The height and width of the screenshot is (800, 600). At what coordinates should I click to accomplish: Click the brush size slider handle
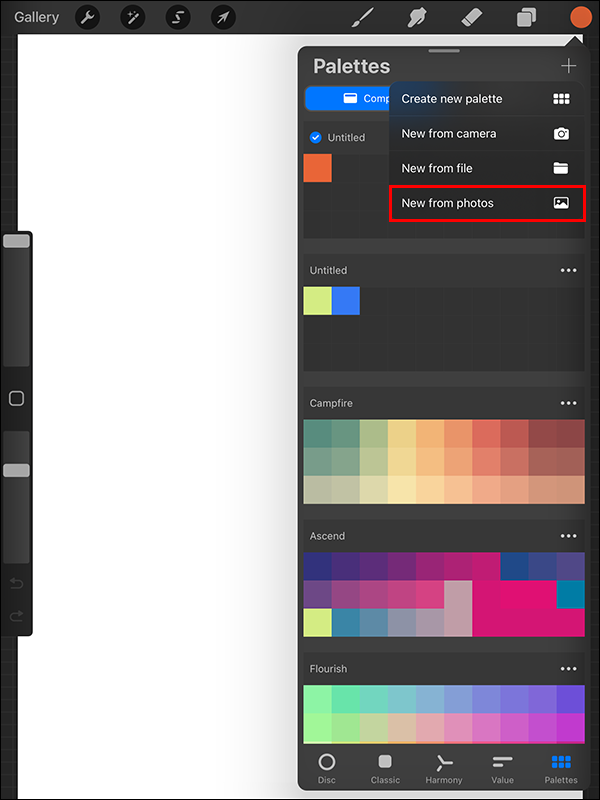pos(16,241)
